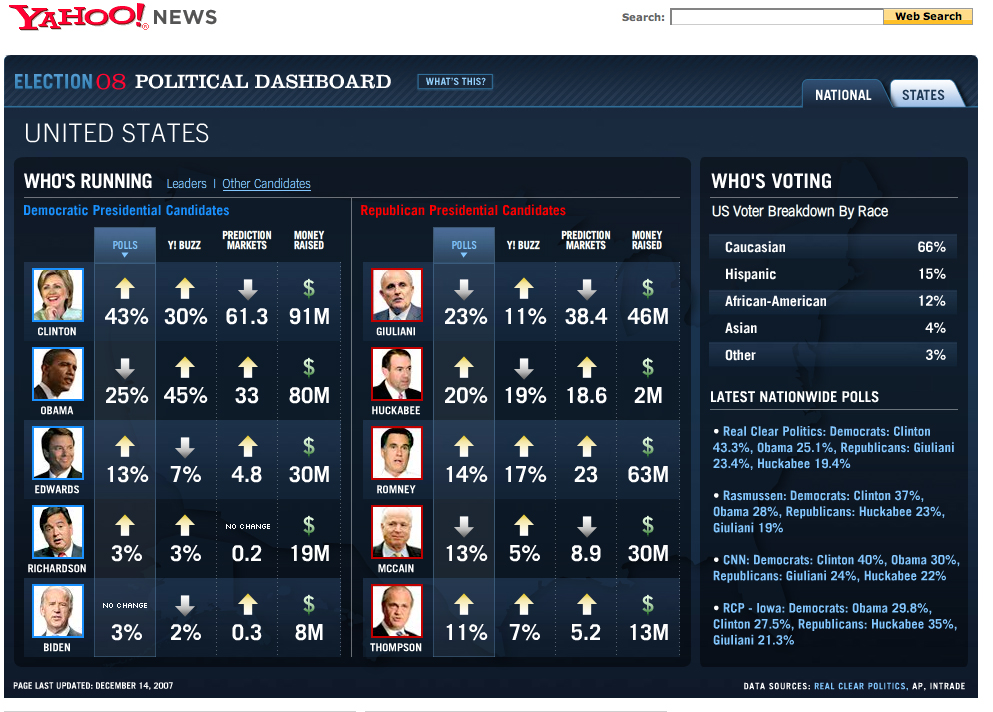
Task: Open the CNN poll link
Action: click(836, 568)
